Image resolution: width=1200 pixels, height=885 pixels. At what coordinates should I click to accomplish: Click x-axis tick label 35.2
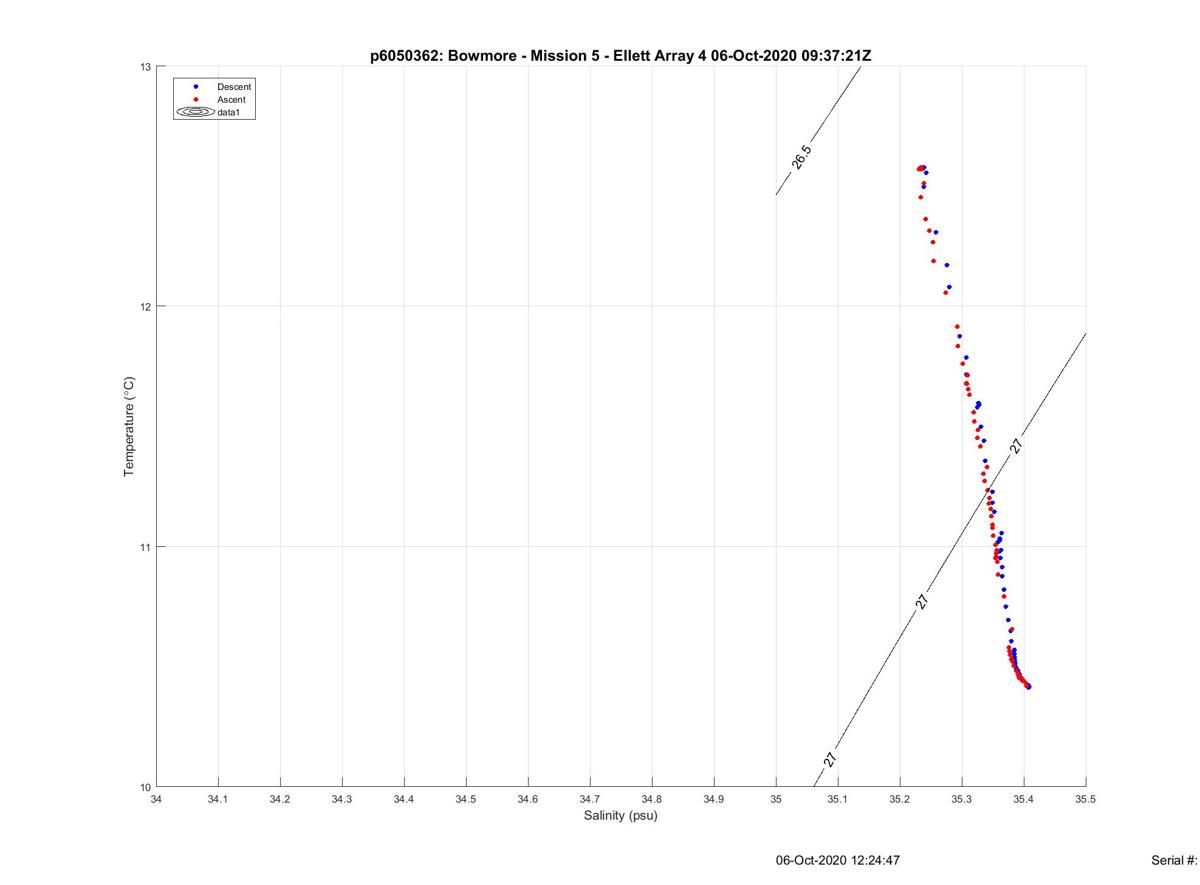[x=900, y=799]
